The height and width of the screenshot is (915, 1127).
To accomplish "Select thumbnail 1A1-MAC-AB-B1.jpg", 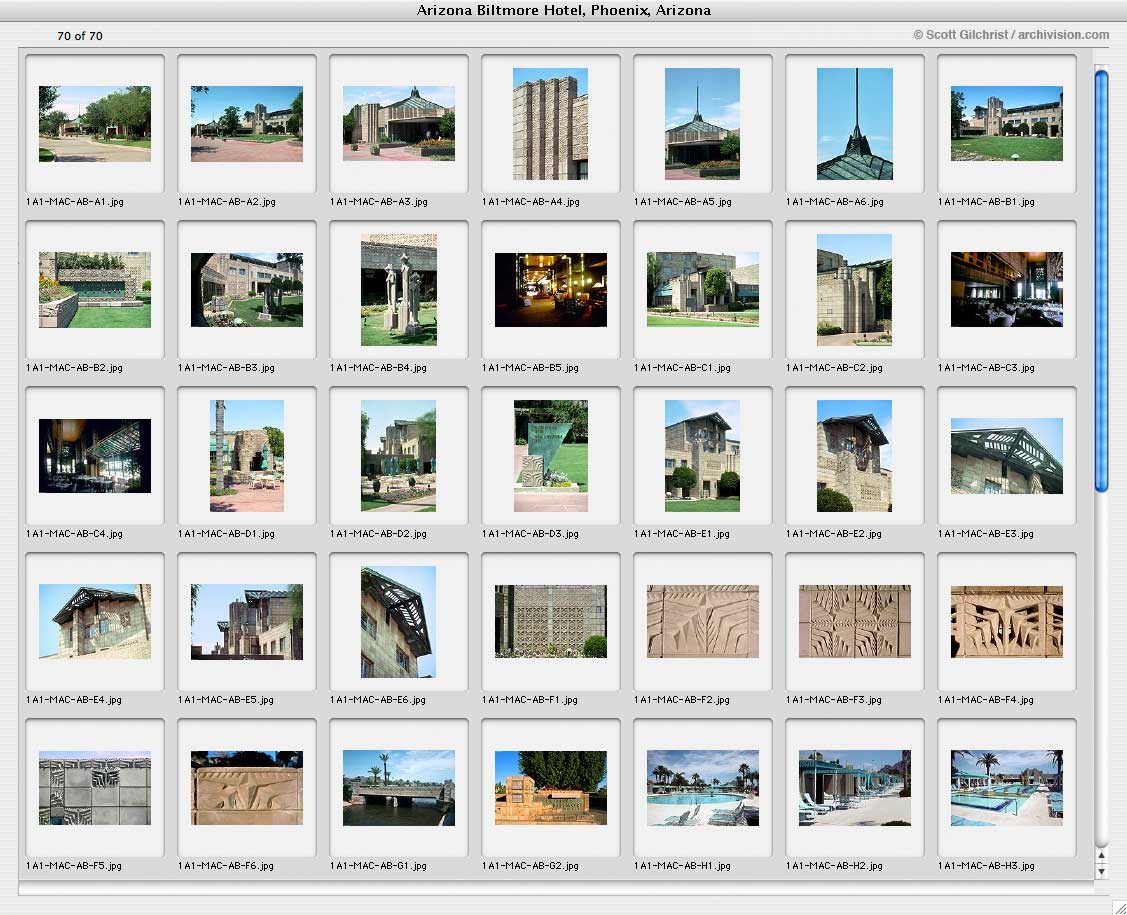I will pyautogui.click(x=1006, y=124).
